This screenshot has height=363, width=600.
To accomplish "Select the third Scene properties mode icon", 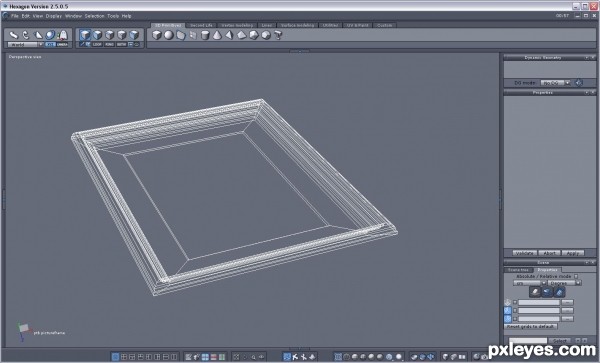I will 559,292.
